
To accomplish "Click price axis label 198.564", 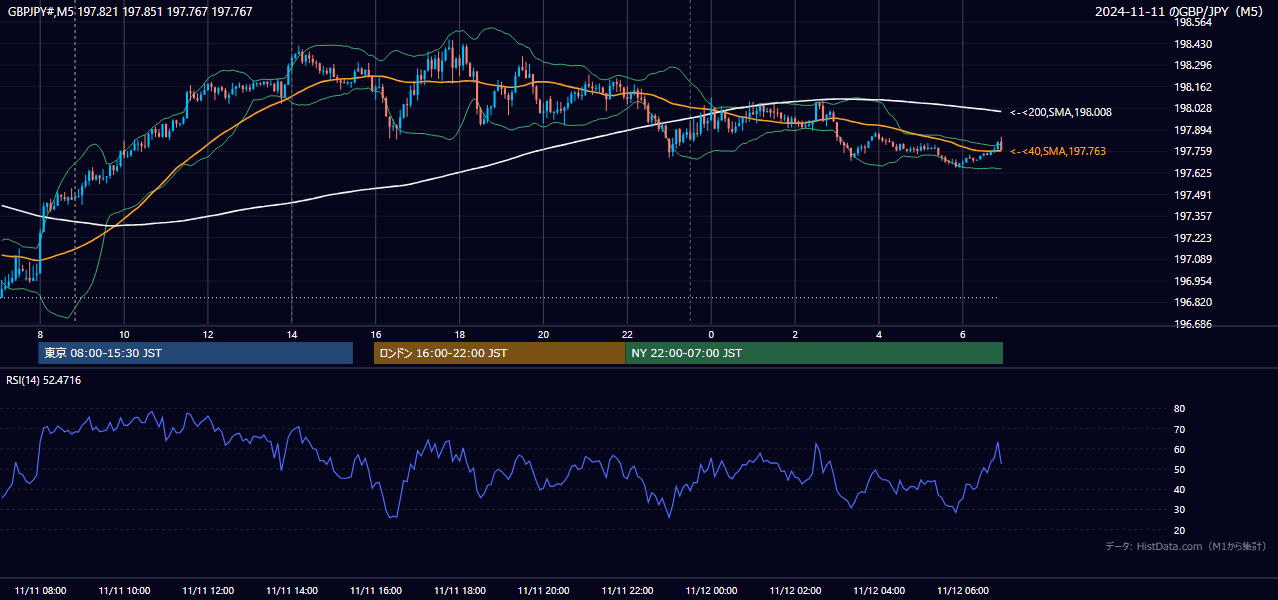I will coord(1193,22).
